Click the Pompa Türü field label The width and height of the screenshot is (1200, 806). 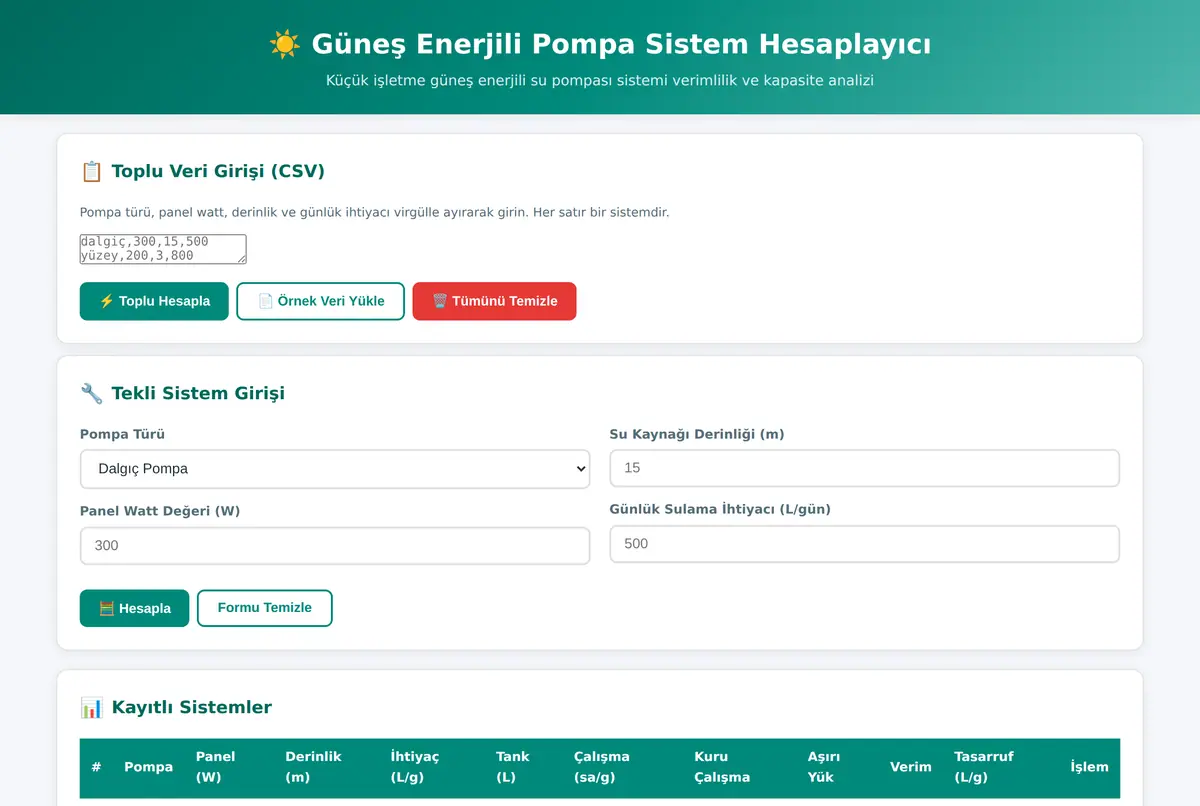click(122, 434)
